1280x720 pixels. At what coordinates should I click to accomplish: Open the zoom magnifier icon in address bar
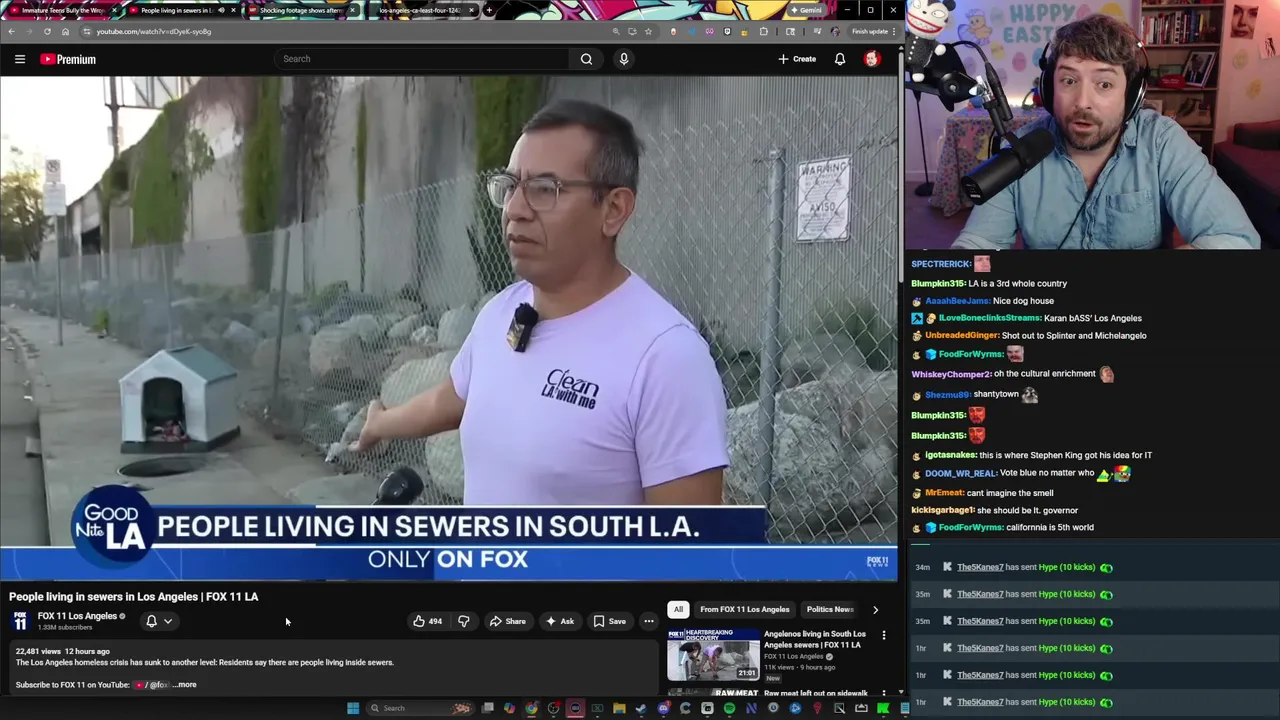[616, 31]
